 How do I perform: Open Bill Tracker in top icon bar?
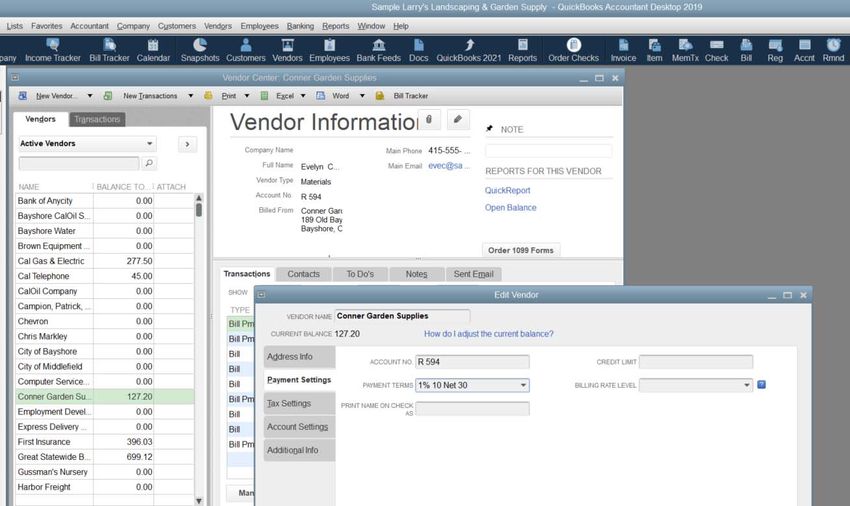click(x=109, y=50)
